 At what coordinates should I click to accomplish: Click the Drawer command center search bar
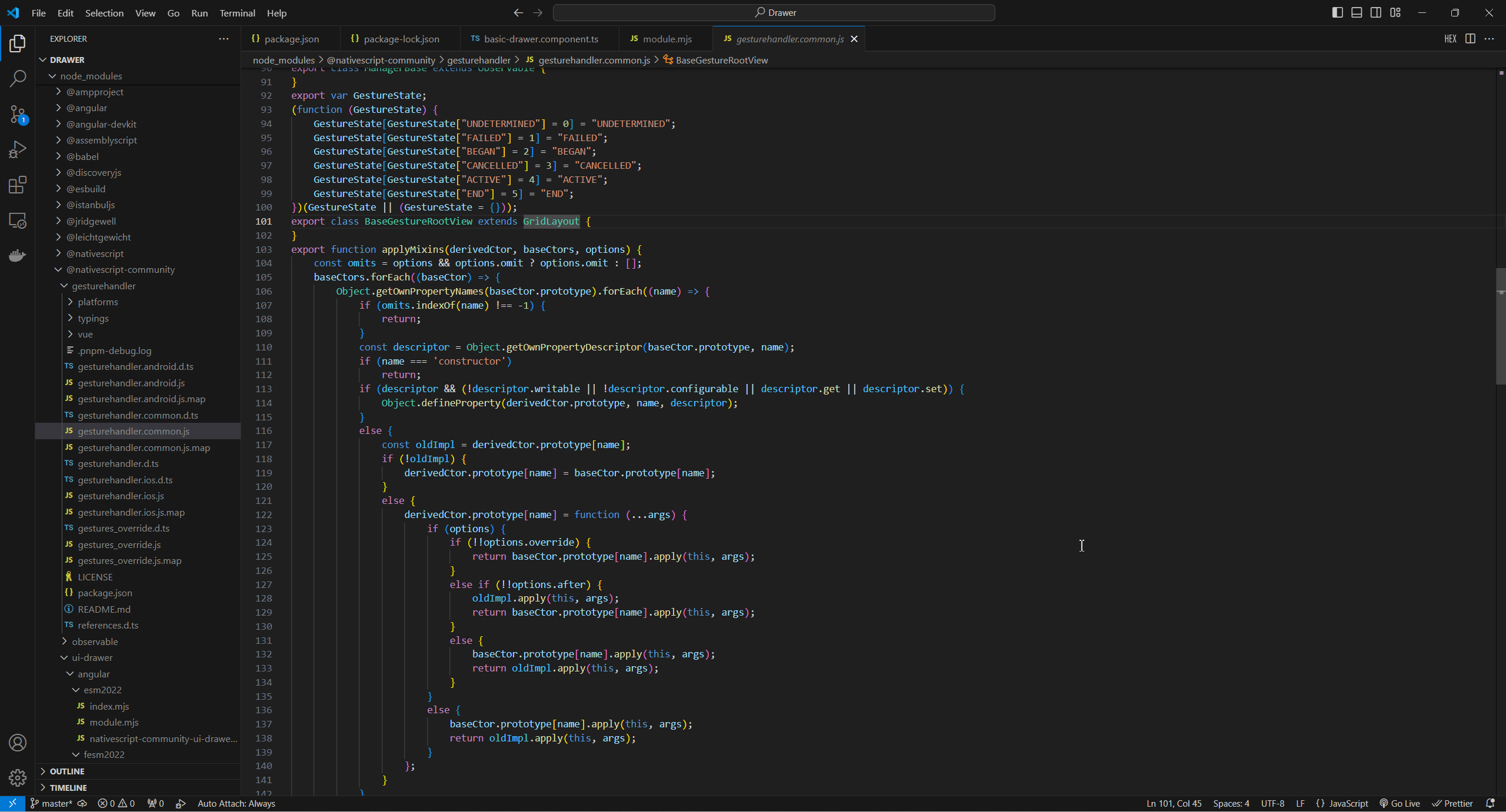pyautogui.click(x=775, y=12)
